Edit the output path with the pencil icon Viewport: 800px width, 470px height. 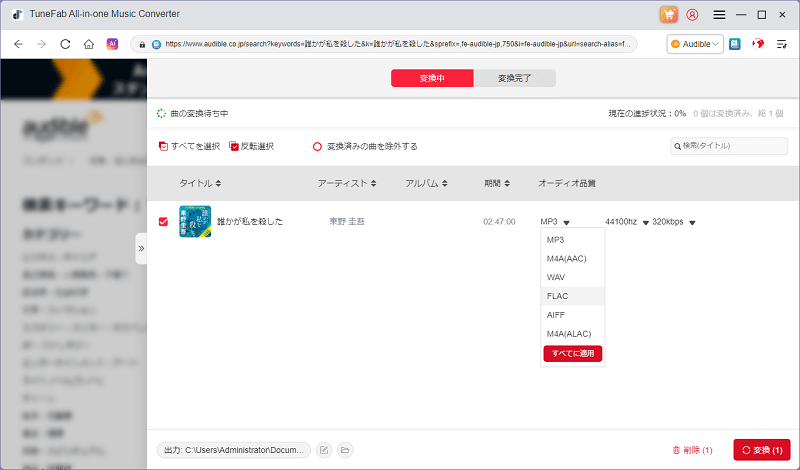[324, 451]
